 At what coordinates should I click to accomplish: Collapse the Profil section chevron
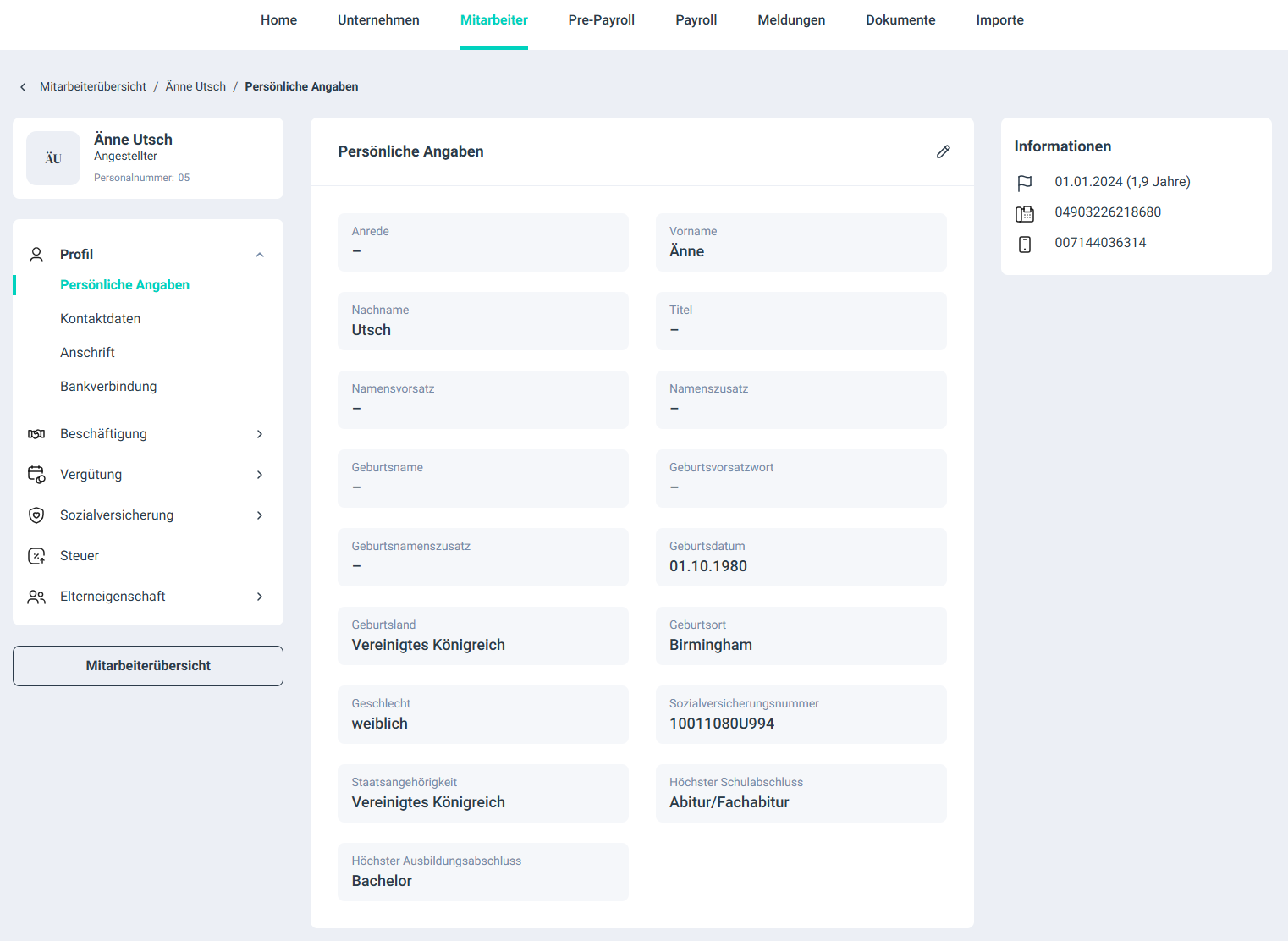click(x=260, y=255)
